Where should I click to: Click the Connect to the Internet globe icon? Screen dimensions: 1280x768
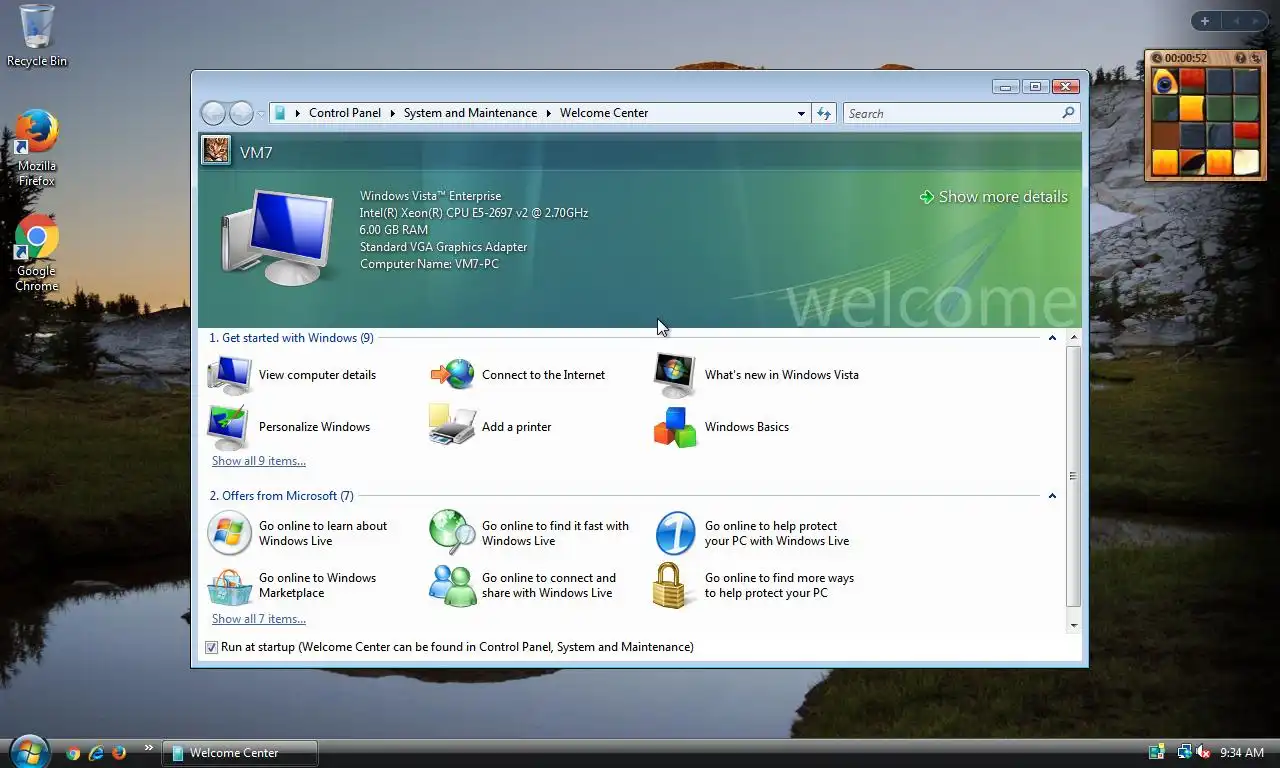pos(453,375)
